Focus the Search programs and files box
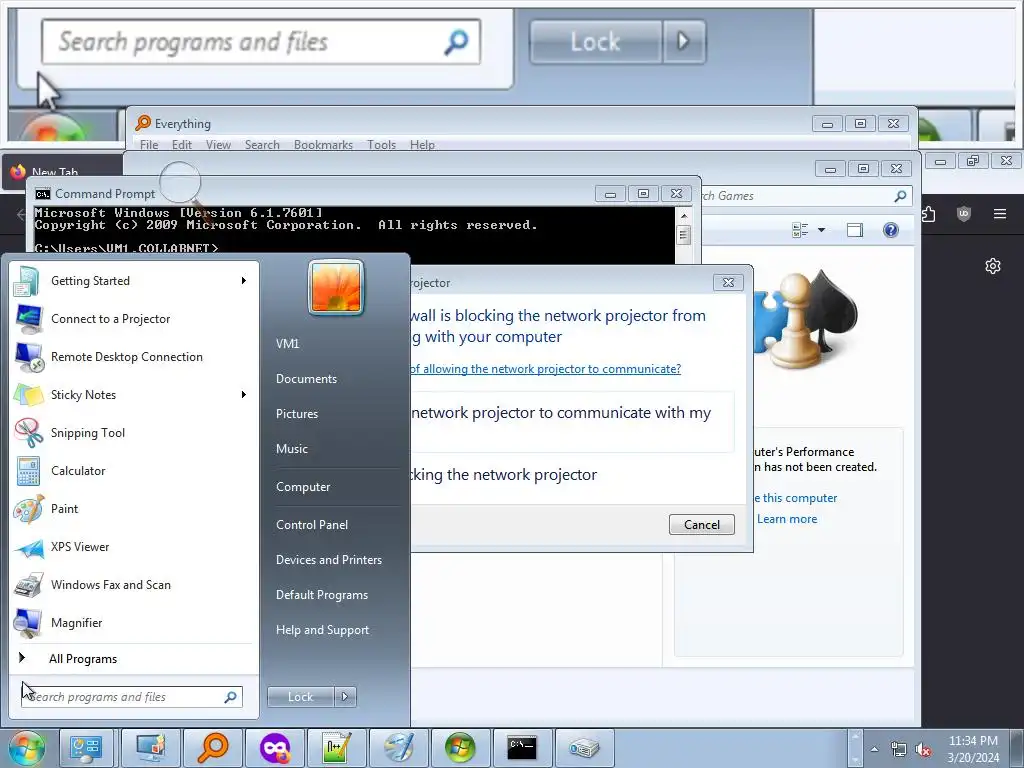This screenshot has width=1024, height=768. click(x=131, y=697)
